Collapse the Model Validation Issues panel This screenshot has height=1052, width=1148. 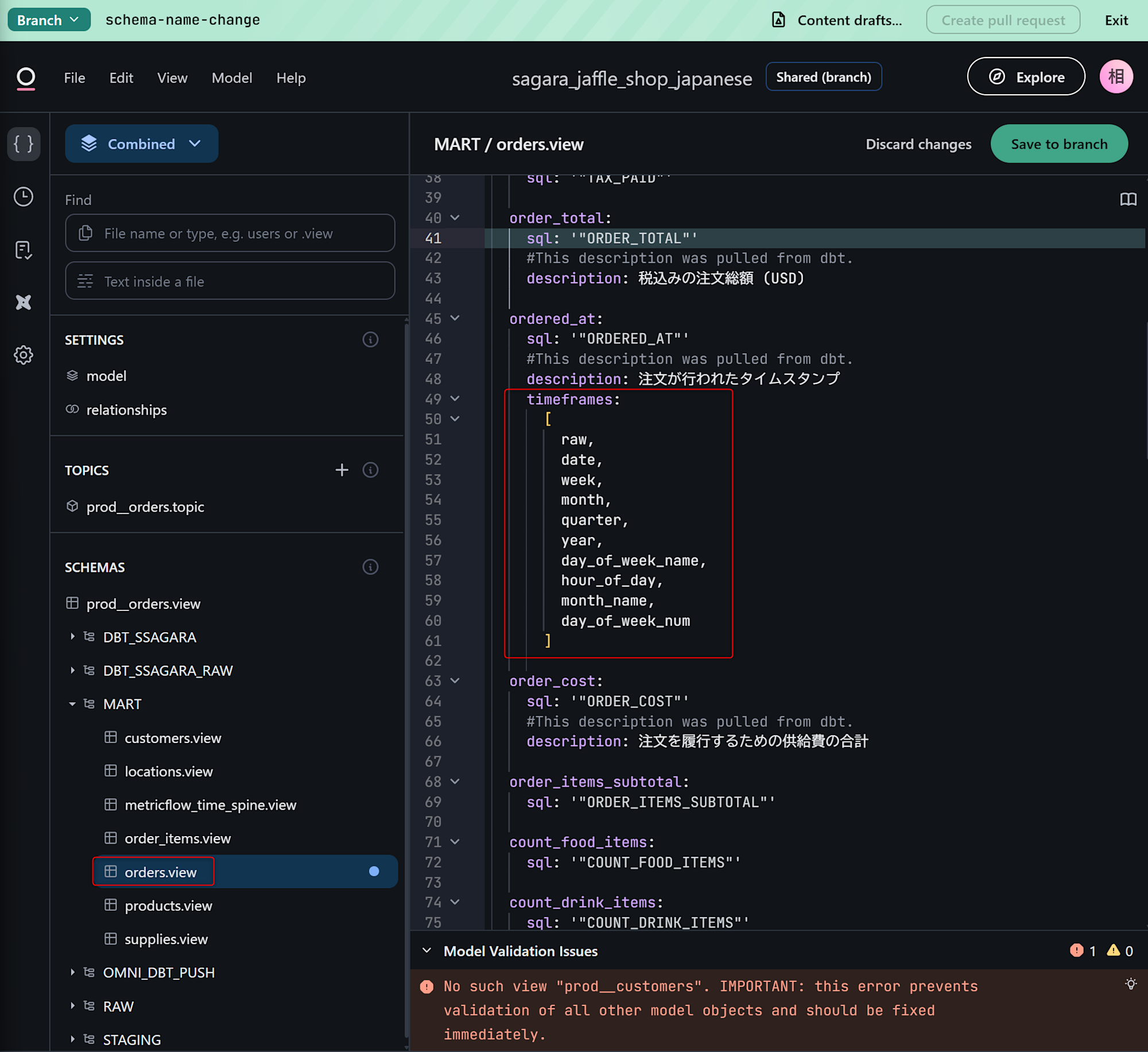[x=426, y=951]
